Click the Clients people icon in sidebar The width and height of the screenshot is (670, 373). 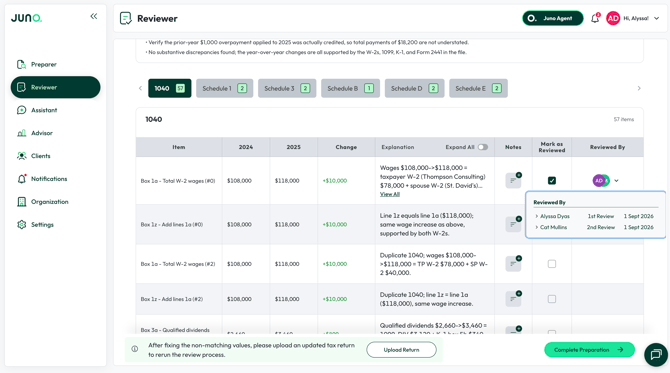(x=21, y=156)
